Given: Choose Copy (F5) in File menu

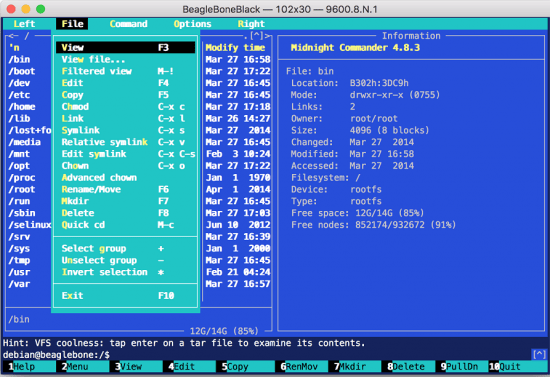Looking at the screenshot, I should click(x=125, y=95).
